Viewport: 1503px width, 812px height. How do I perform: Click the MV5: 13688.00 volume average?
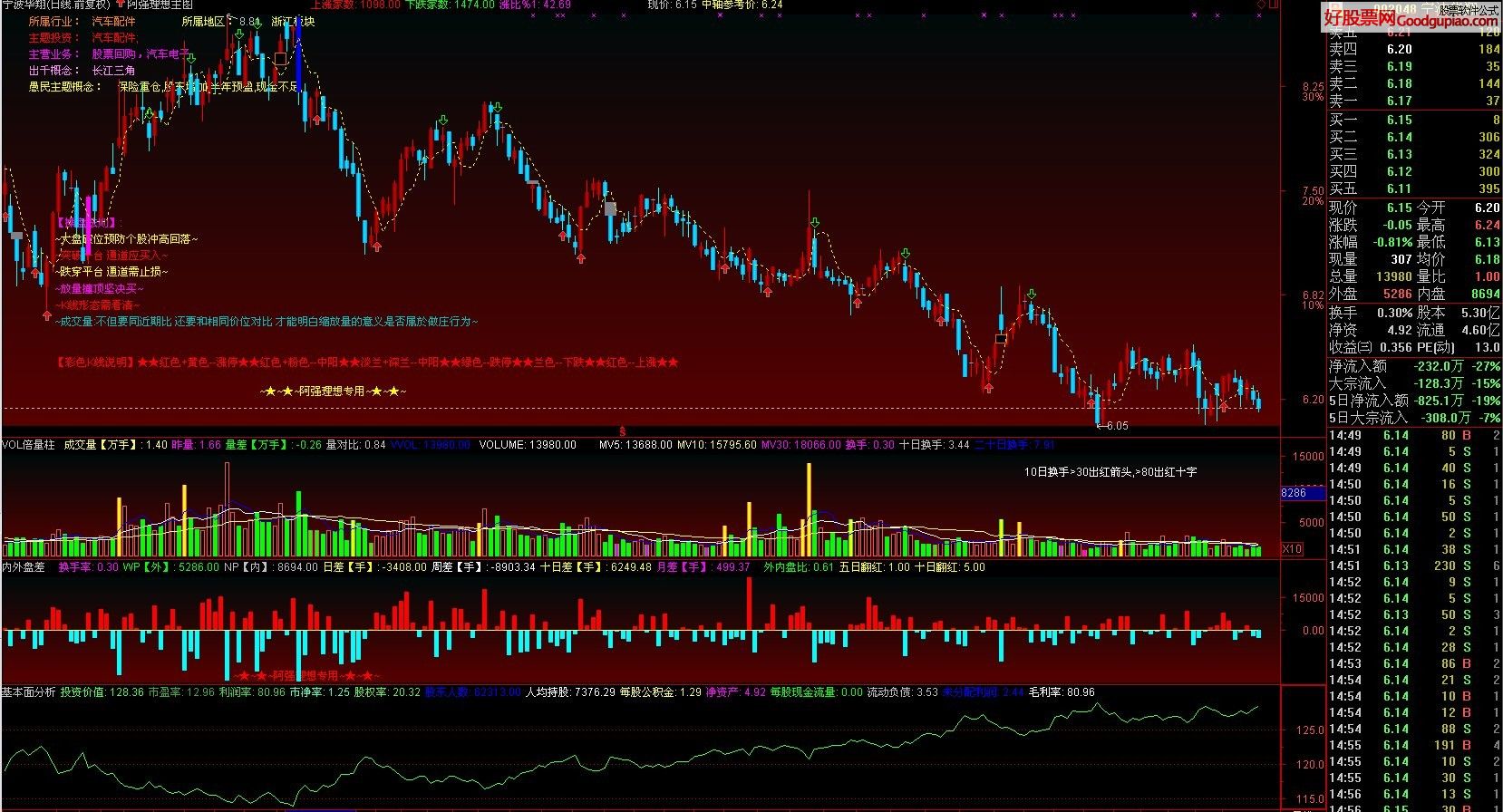pyautogui.click(x=635, y=445)
